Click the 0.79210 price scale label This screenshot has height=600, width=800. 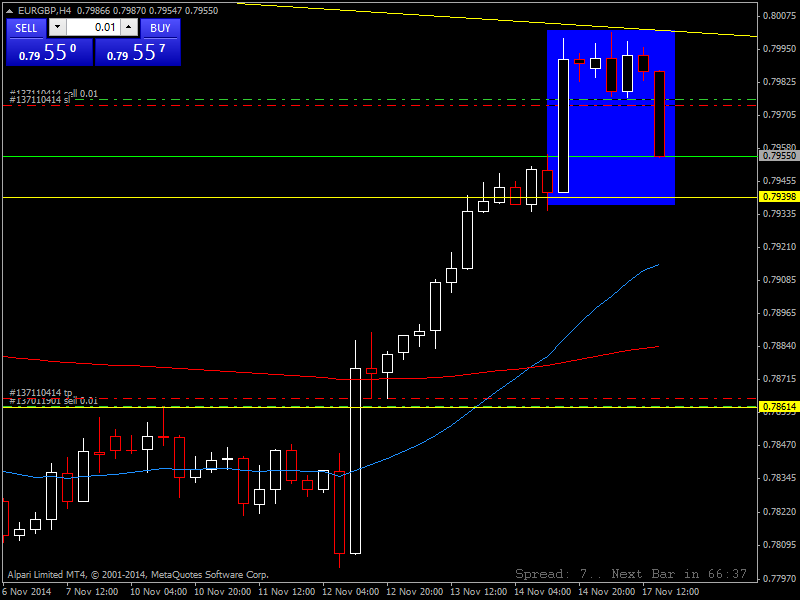pyautogui.click(x=780, y=247)
